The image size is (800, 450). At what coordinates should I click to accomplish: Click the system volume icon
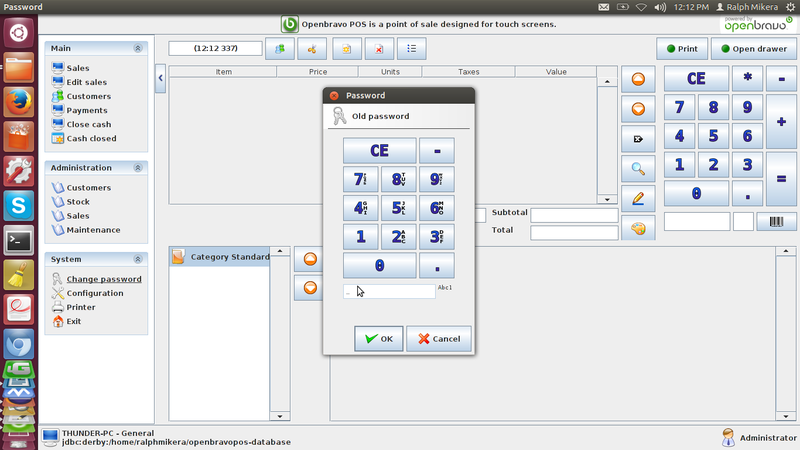(x=660, y=7)
